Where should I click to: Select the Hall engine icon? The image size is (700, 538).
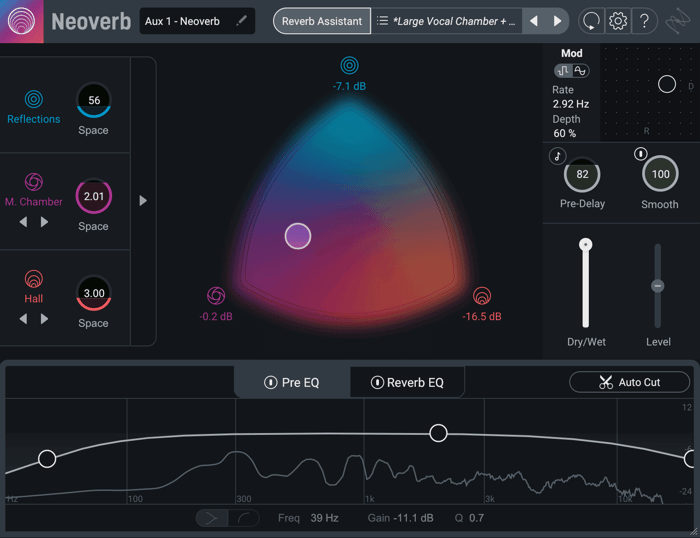point(33,279)
